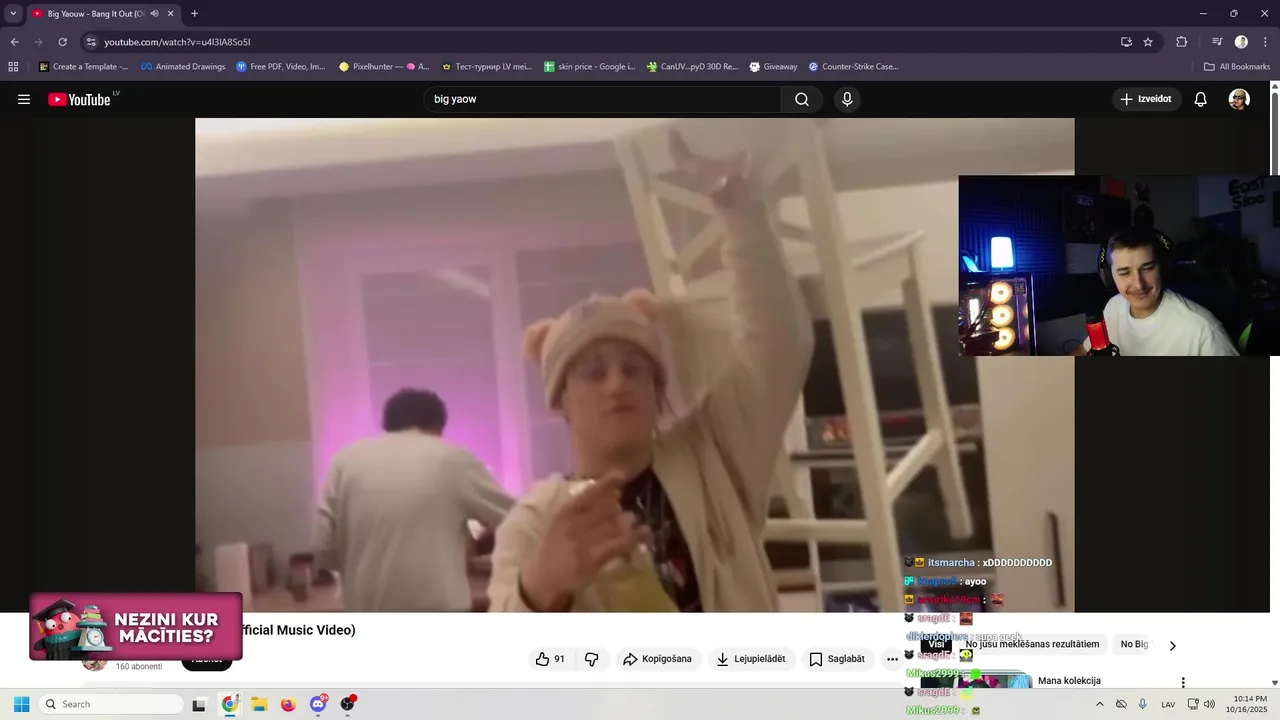Open the volume speaker tray icon

point(1209,704)
